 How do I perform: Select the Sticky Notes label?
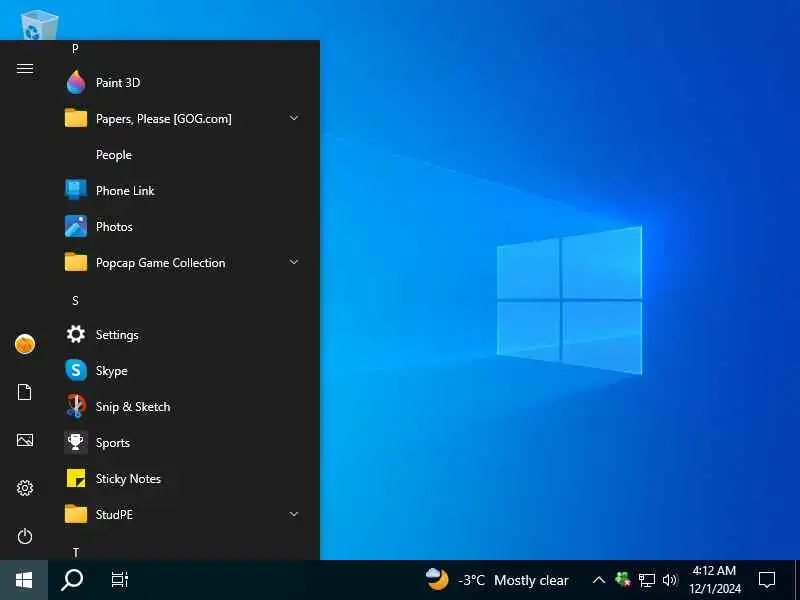coord(129,479)
